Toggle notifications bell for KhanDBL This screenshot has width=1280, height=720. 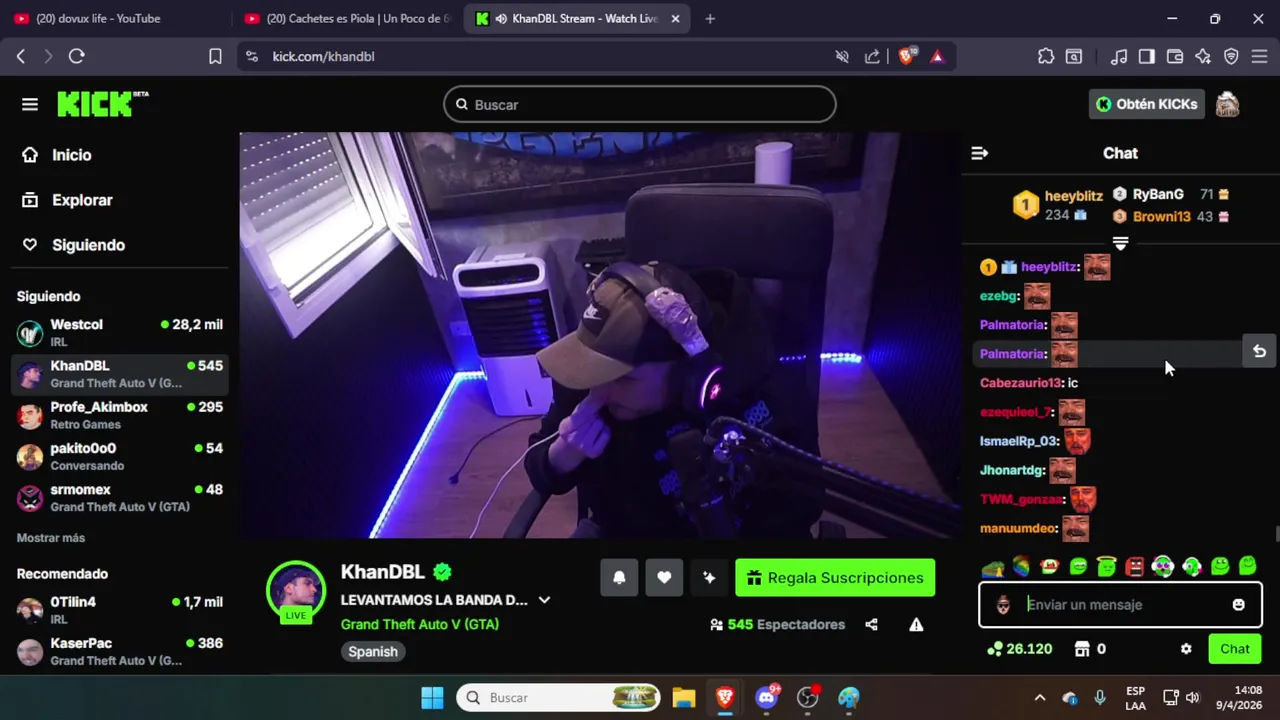coord(619,578)
